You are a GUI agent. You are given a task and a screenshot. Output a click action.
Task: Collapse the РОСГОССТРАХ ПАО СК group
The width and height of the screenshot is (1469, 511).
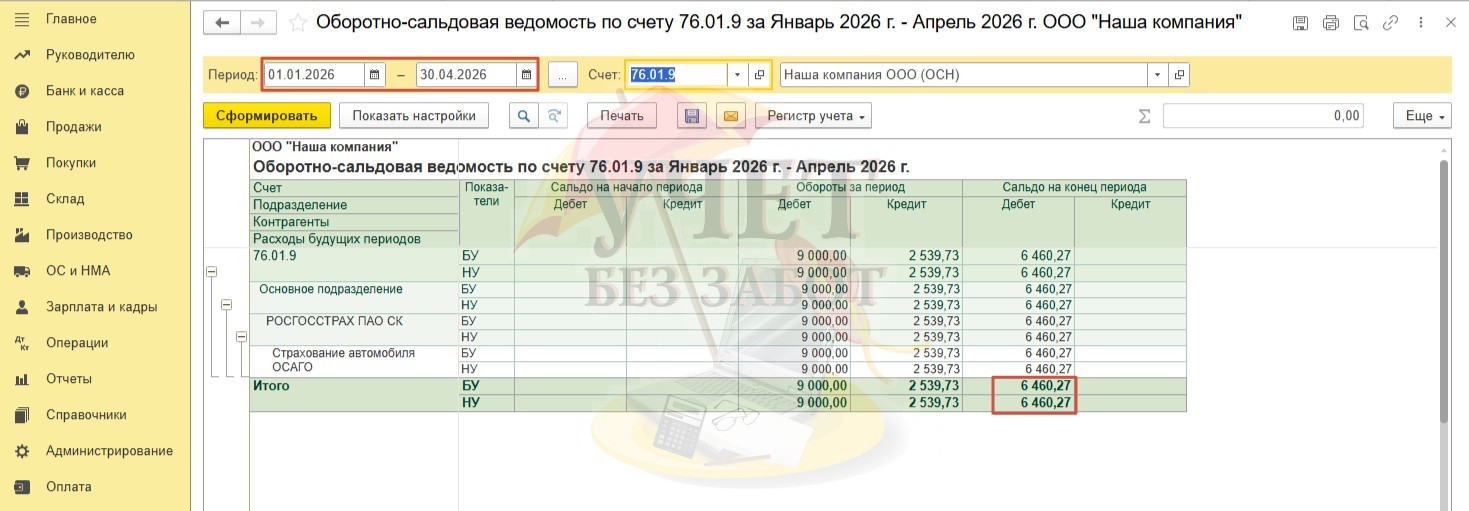pos(241,338)
